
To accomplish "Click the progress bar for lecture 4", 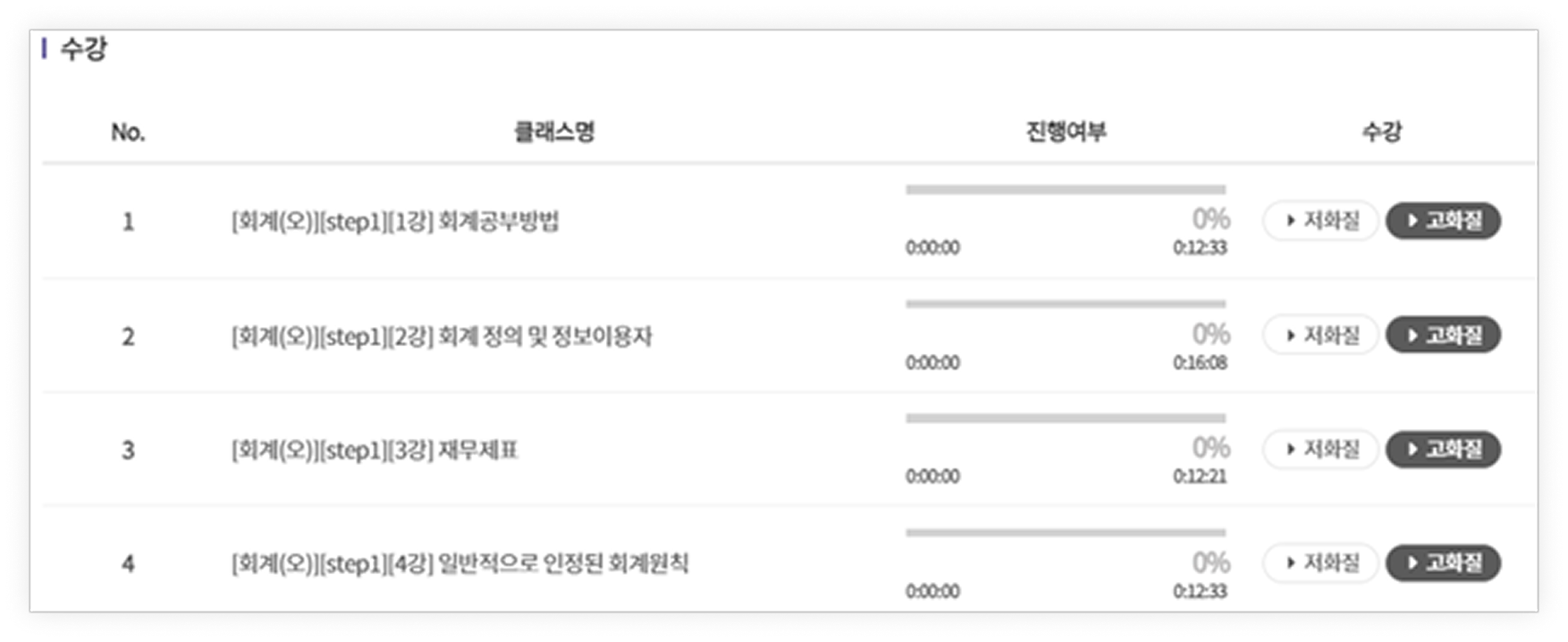I will pos(1066,533).
